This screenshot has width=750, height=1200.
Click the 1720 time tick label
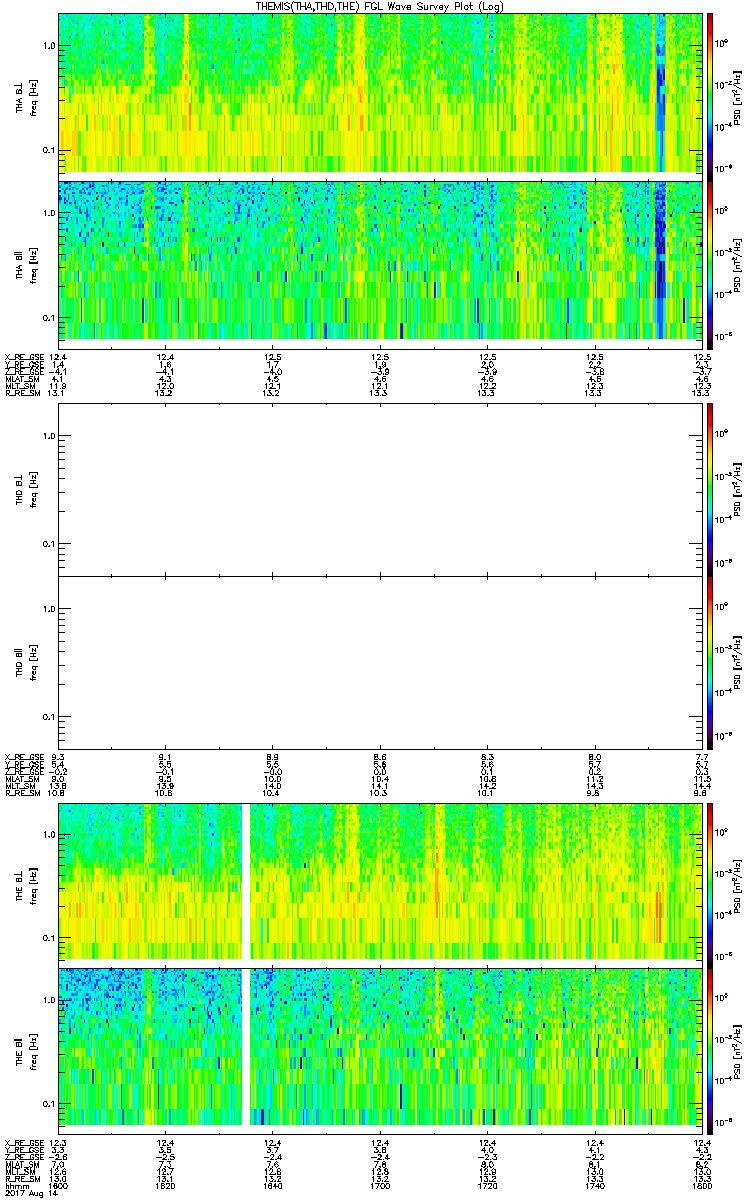[x=488, y=1185]
